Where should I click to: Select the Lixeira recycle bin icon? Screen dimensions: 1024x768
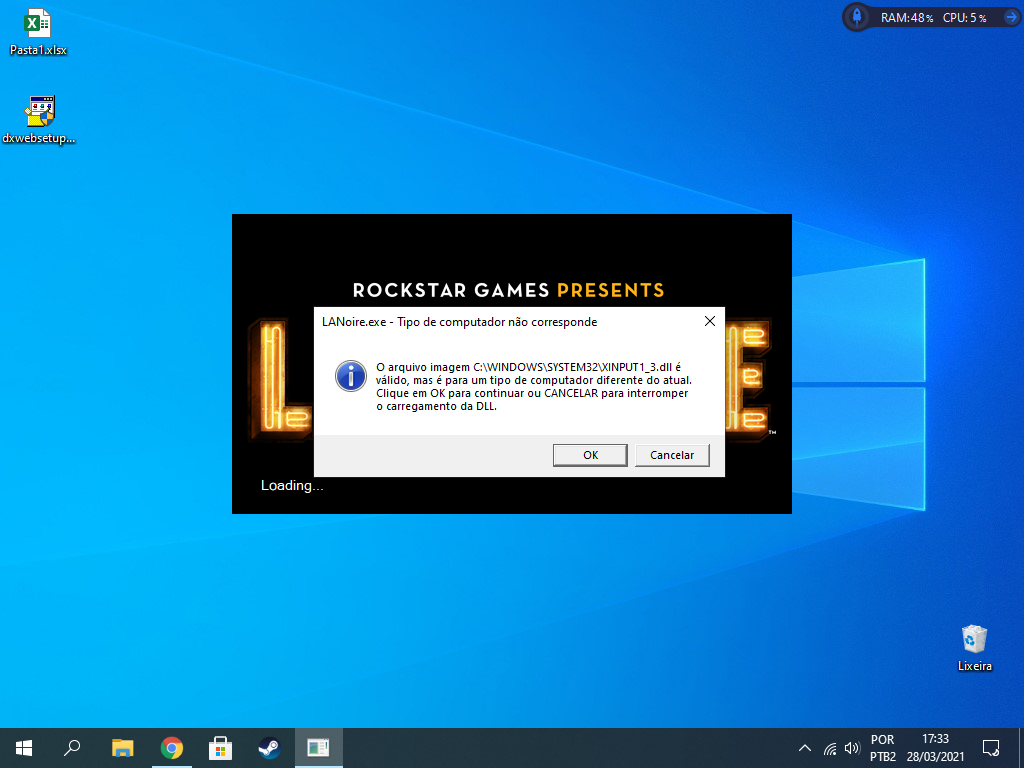tap(974, 648)
